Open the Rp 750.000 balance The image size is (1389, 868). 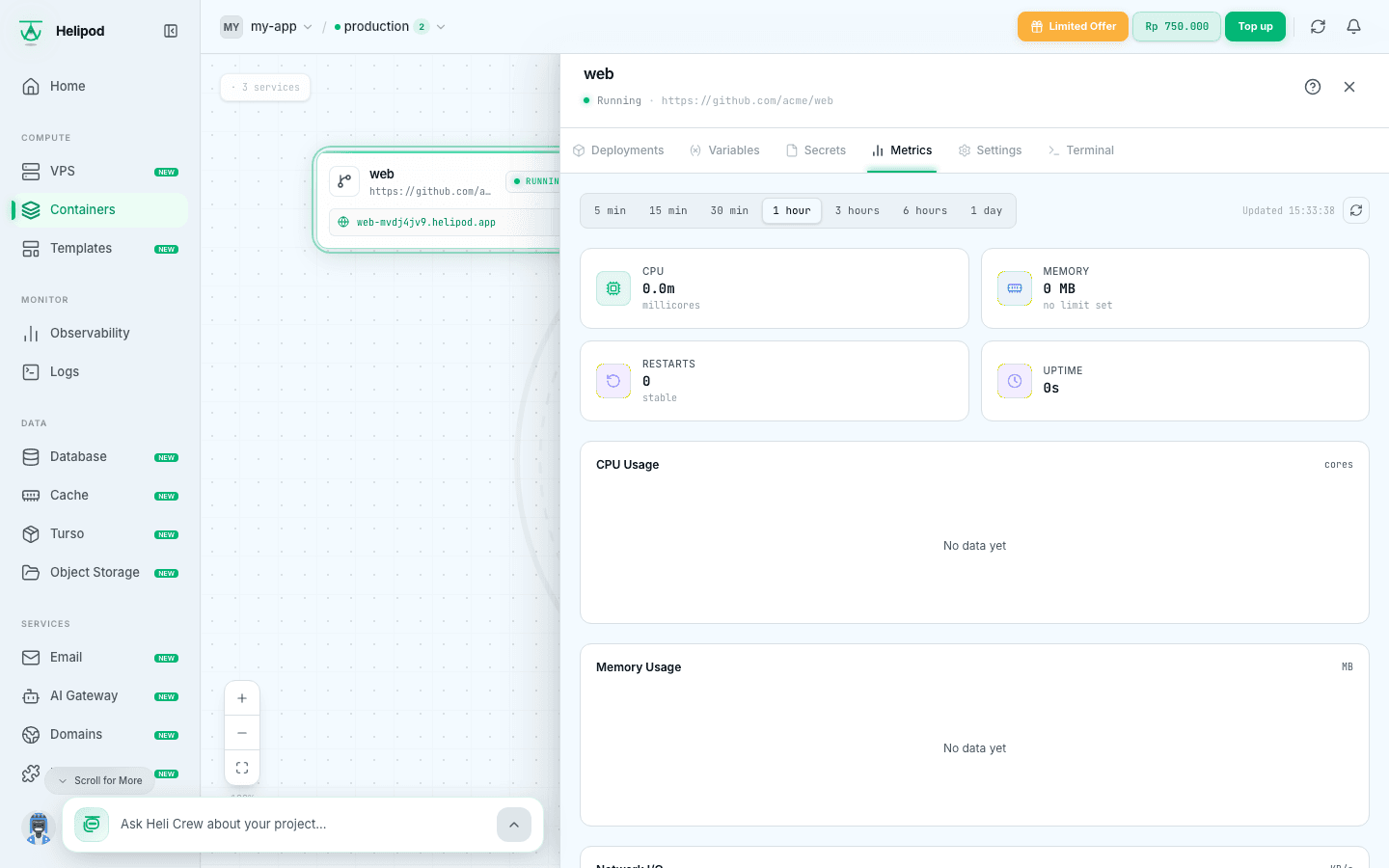pyautogui.click(x=1177, y=27)
